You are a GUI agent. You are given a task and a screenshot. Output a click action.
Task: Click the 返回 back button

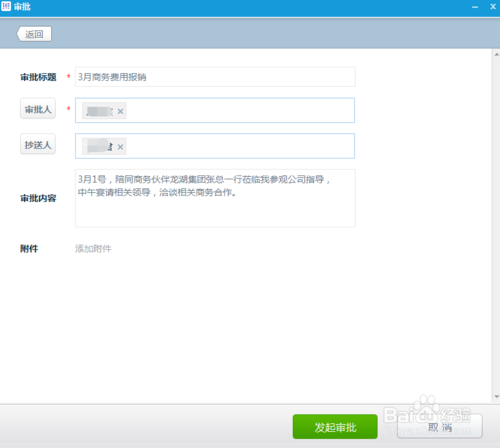[34, 34]
